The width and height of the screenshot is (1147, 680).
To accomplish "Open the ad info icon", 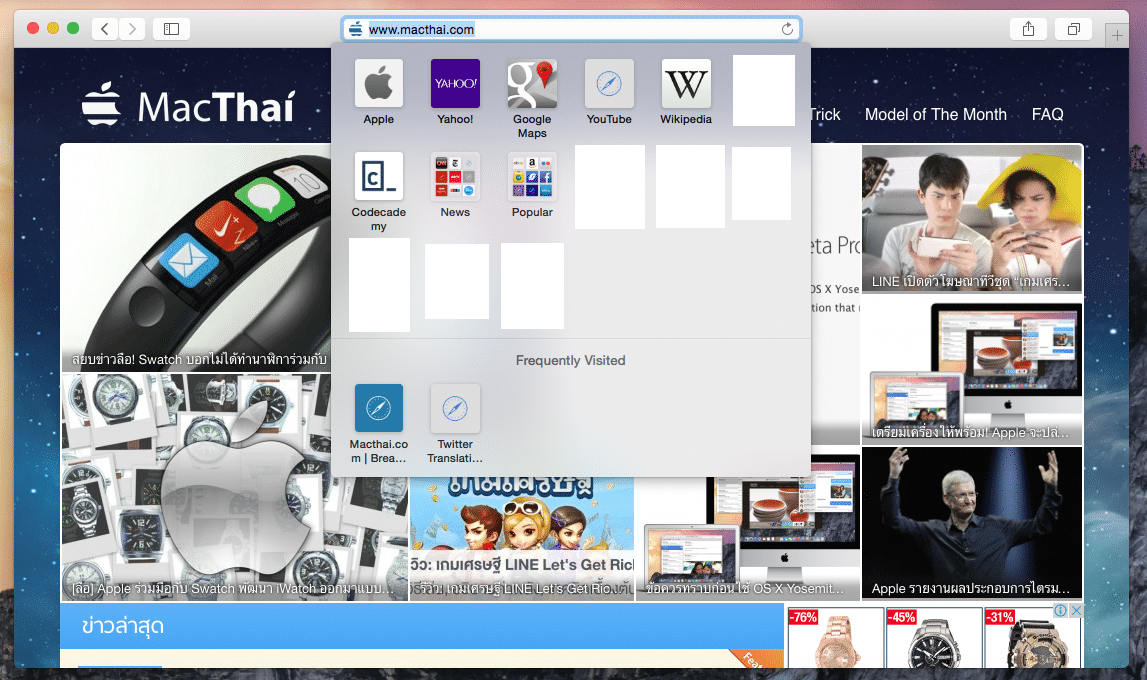I will coord(1061,610).
